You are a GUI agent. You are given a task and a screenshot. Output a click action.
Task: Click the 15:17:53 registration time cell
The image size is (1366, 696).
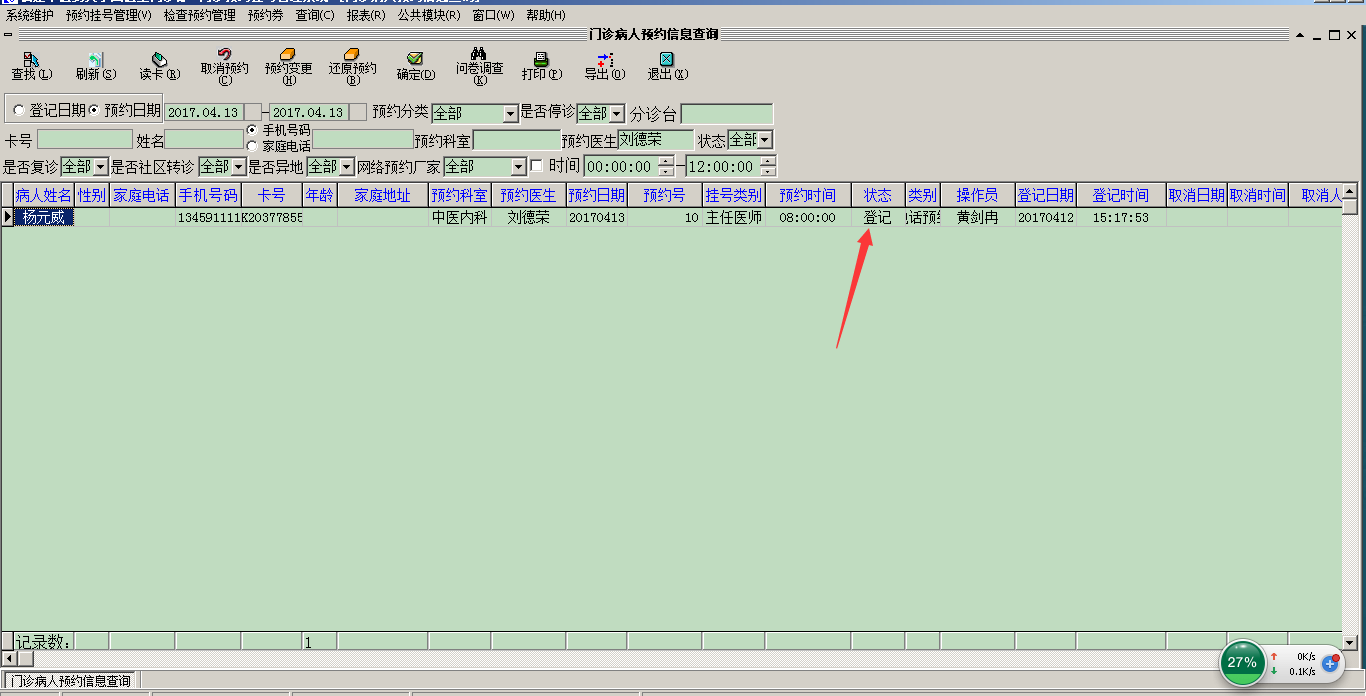1121,217
